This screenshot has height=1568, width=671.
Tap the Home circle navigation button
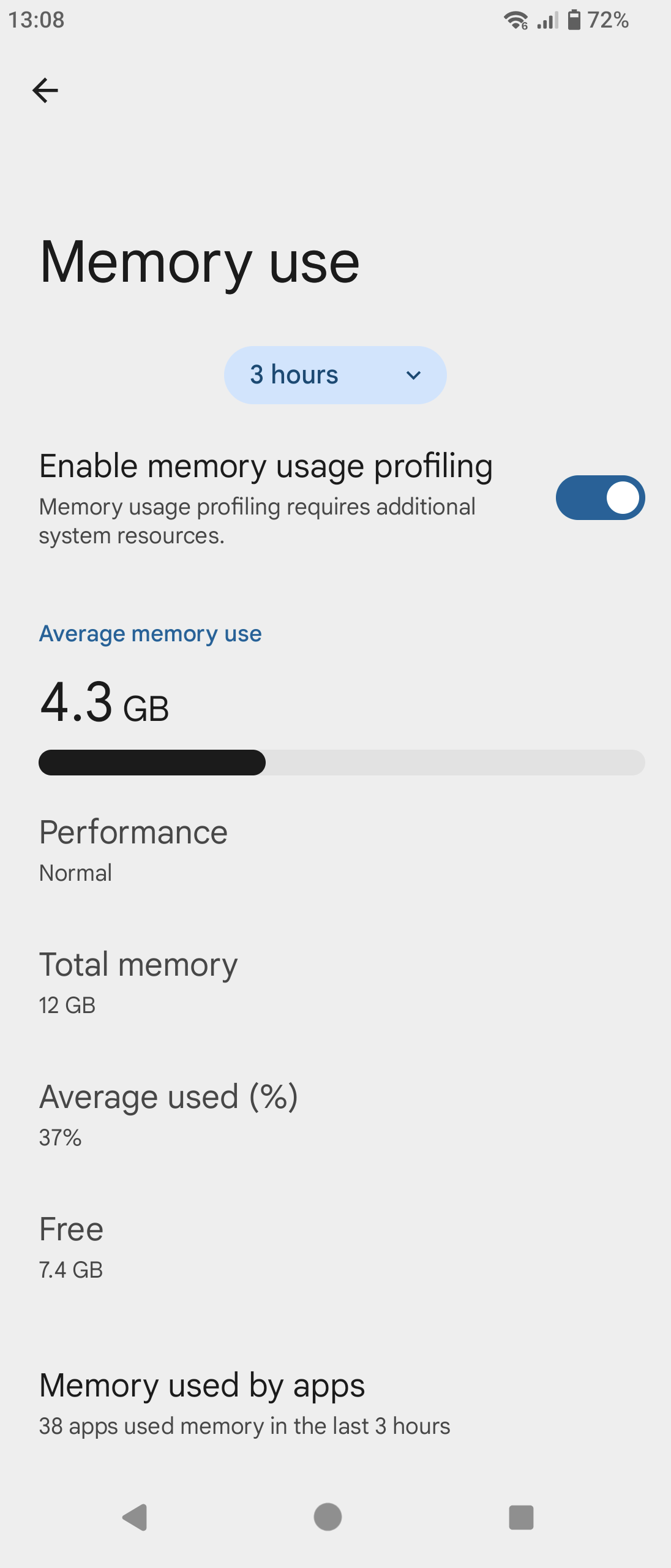click(x=328, y=1517)
